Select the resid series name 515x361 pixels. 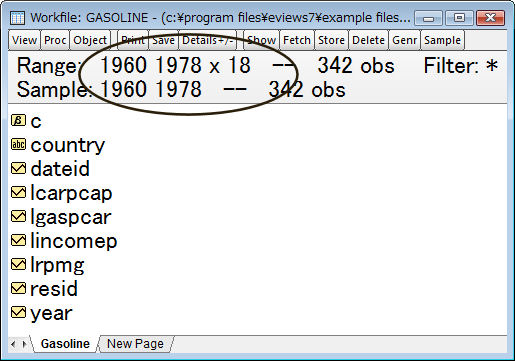click(x=54, y=289)
